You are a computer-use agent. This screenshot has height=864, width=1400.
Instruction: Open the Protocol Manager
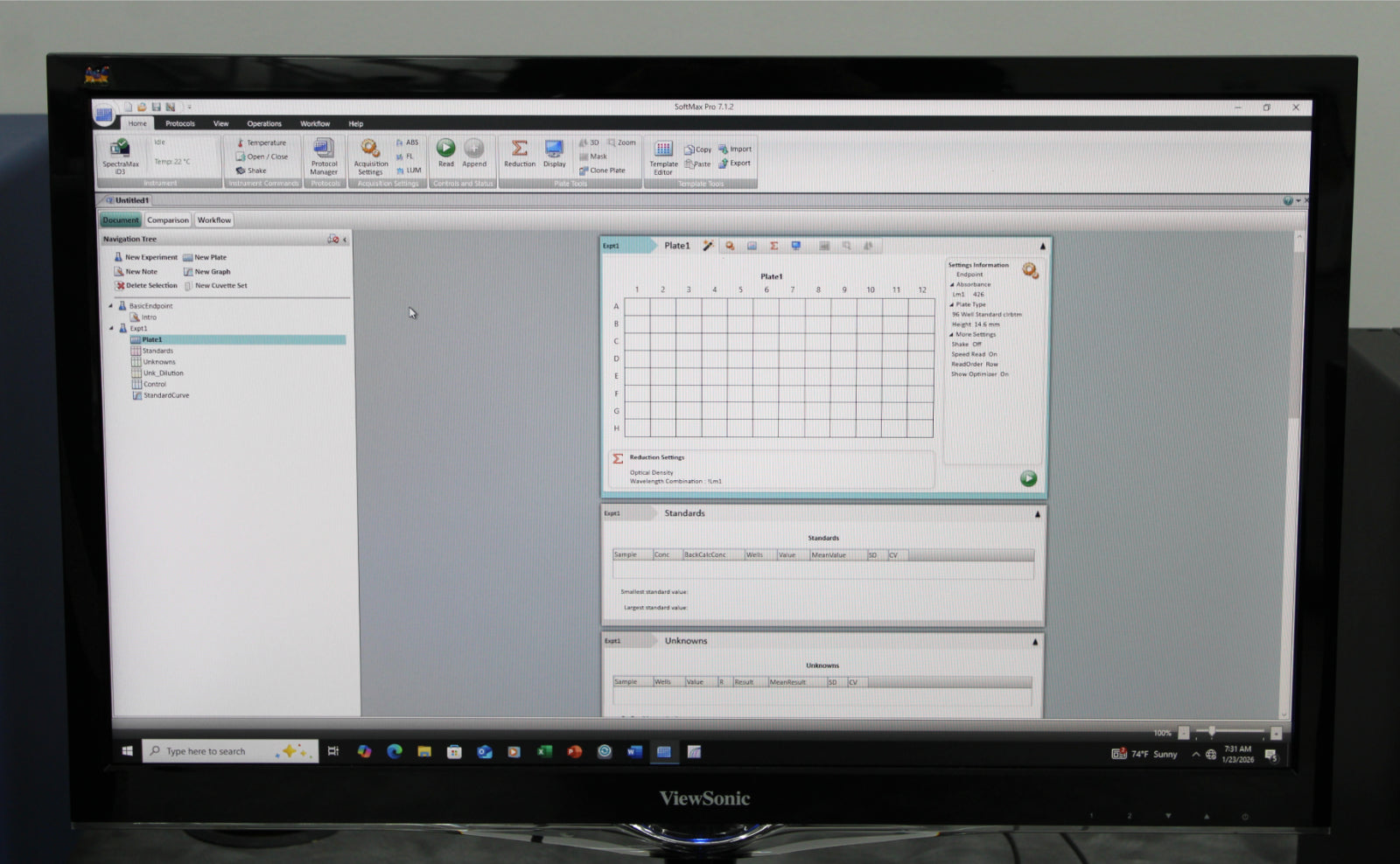tap(324, 155)
